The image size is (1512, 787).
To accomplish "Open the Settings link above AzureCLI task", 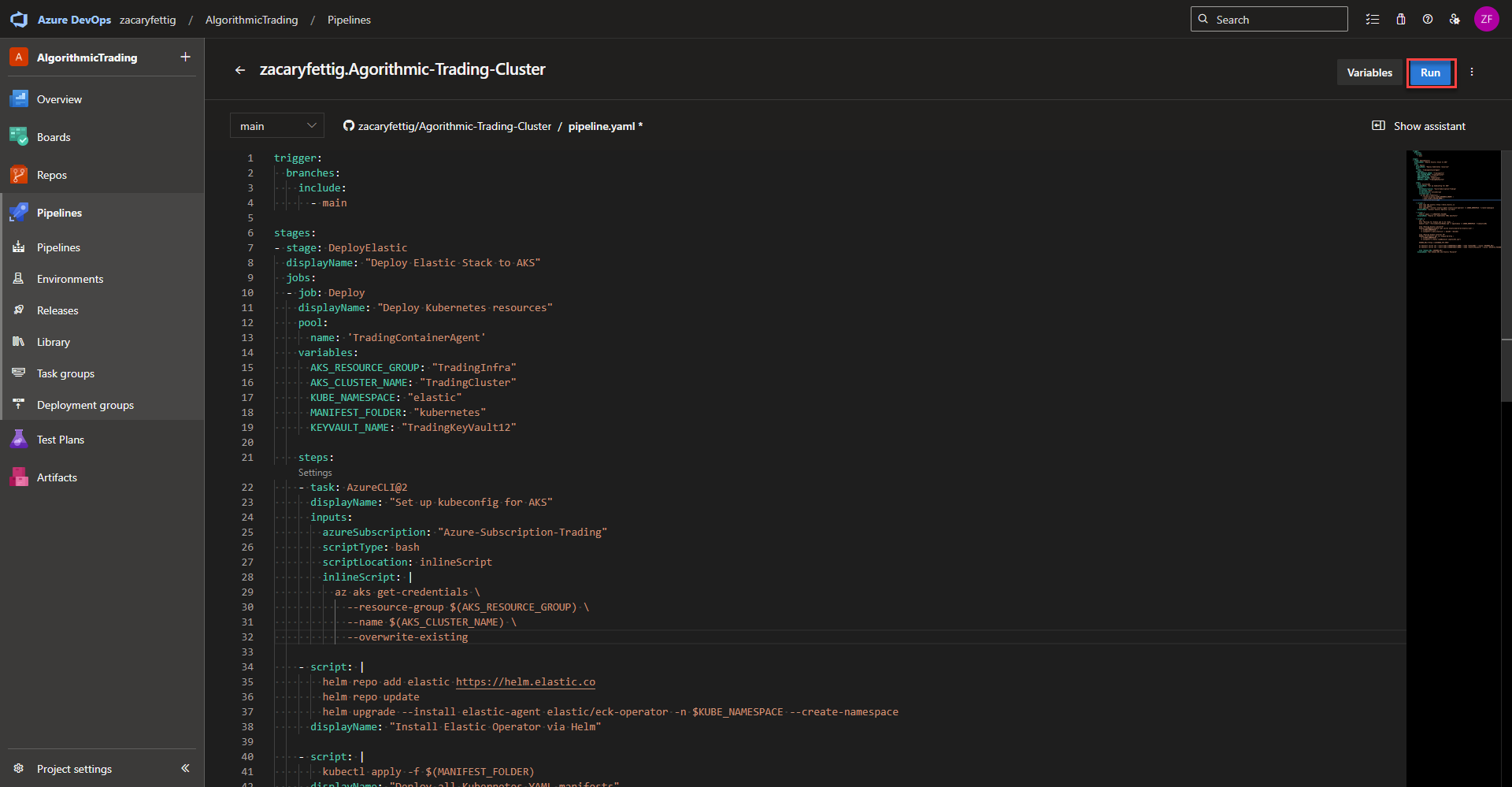I will click(315, 473).
